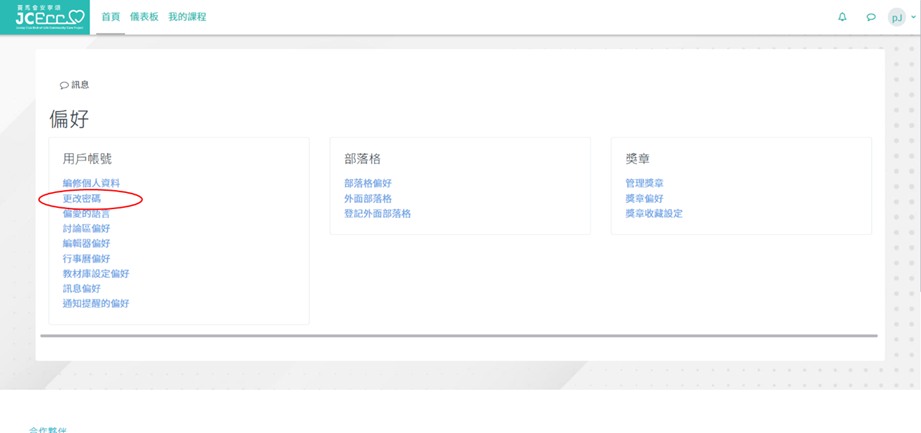Image resolution: width=921 pixels, height=433 pixels.
Task: Click the pJ user avatar
Action: tap(897, 17)
